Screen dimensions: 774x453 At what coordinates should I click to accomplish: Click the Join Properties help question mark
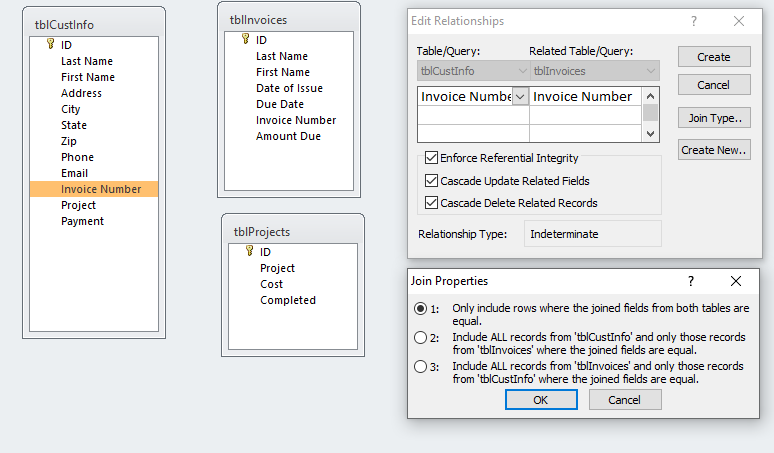tap(691, 281)
